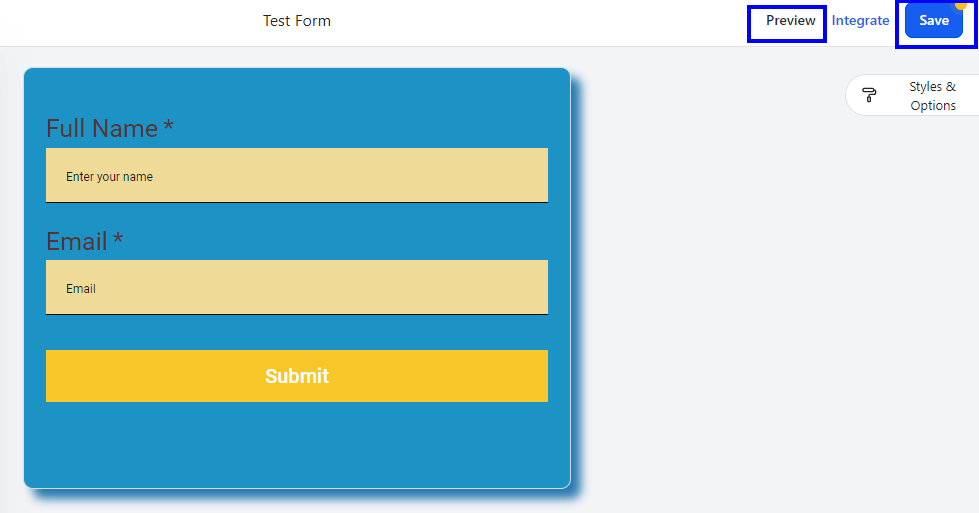979x513 pixels.
Task: Click blue form area above Full Name
Action: pyautogui.click(x=297, y=91)
